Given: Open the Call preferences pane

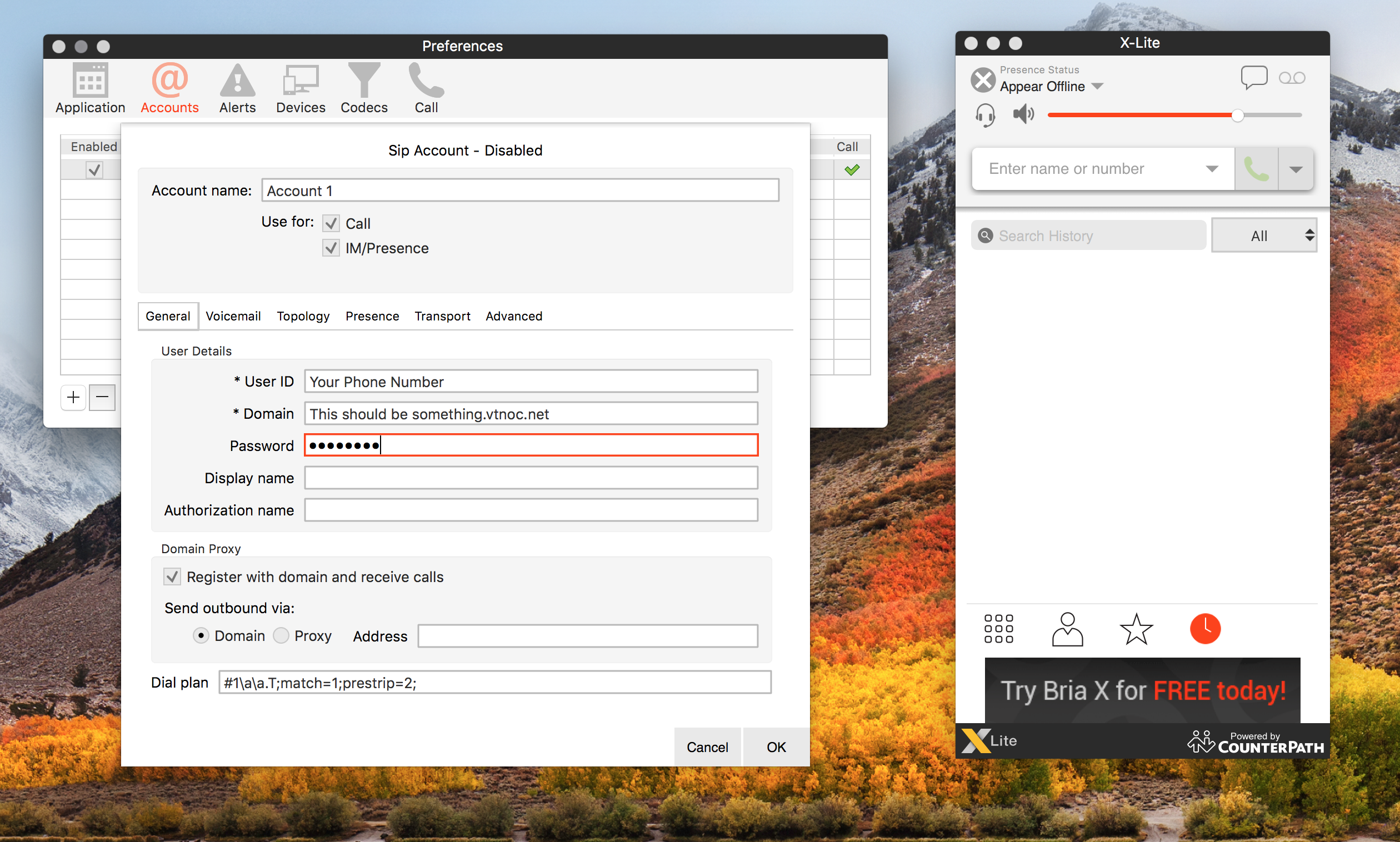Looking at the screenshot, I should [x=426, y=88].
